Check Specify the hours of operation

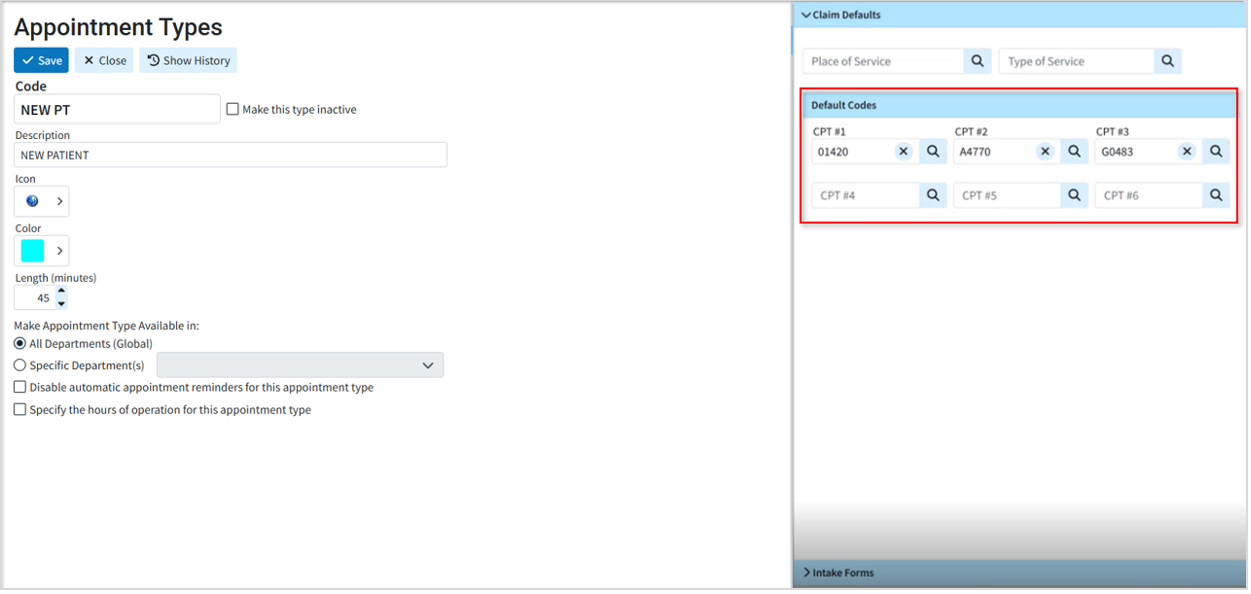point(20,409)
